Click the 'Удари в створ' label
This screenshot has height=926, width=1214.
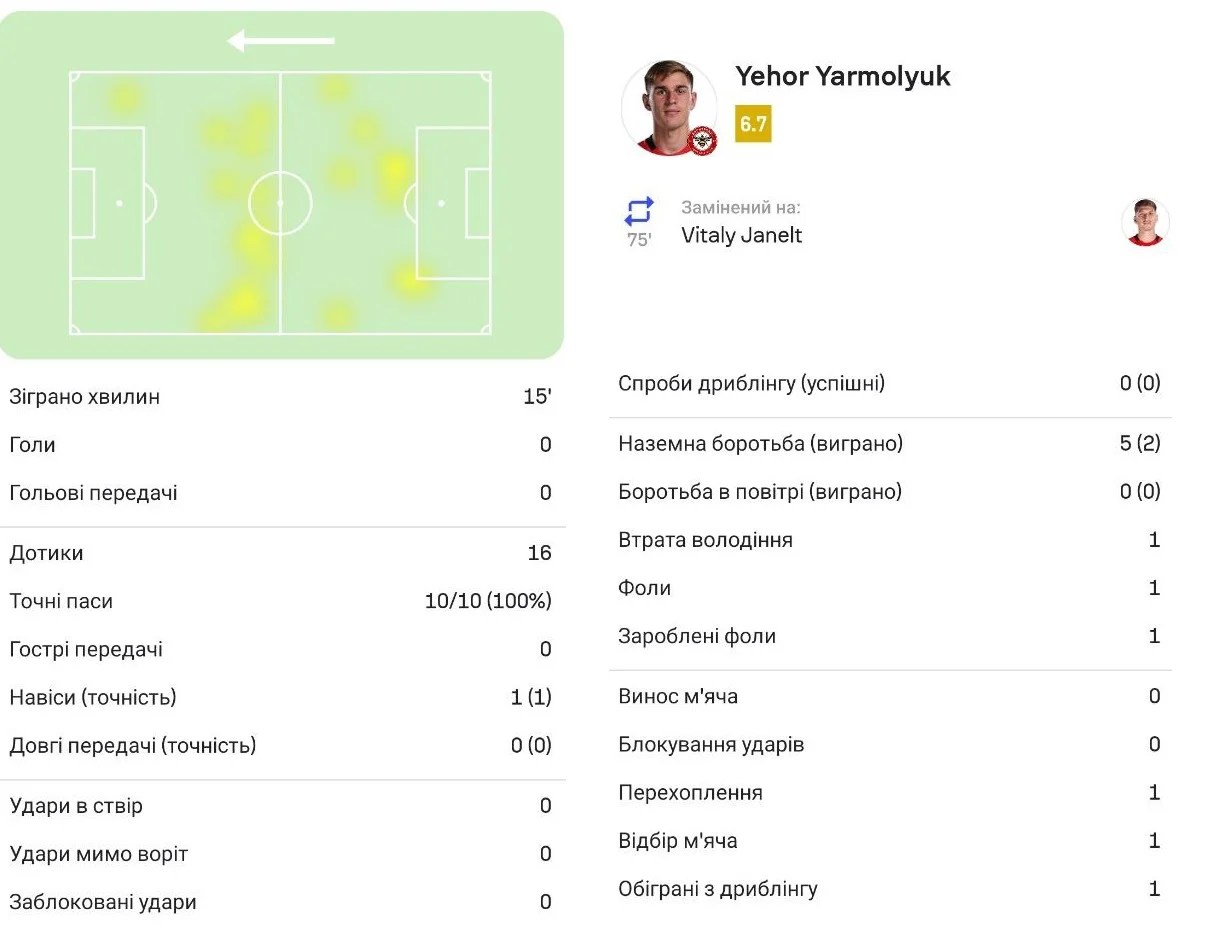[76, 806]
